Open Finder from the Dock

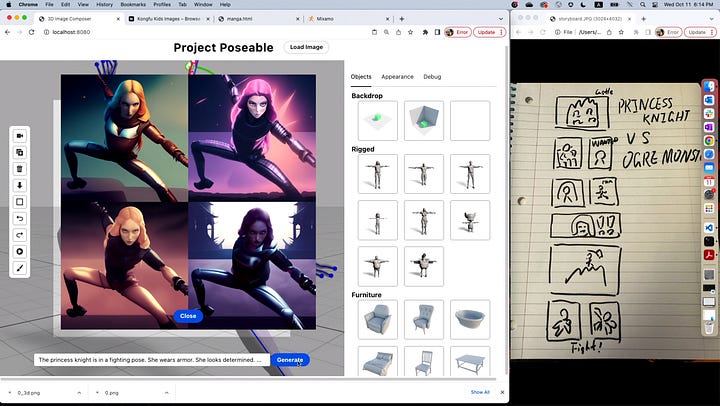coord(709,86)
